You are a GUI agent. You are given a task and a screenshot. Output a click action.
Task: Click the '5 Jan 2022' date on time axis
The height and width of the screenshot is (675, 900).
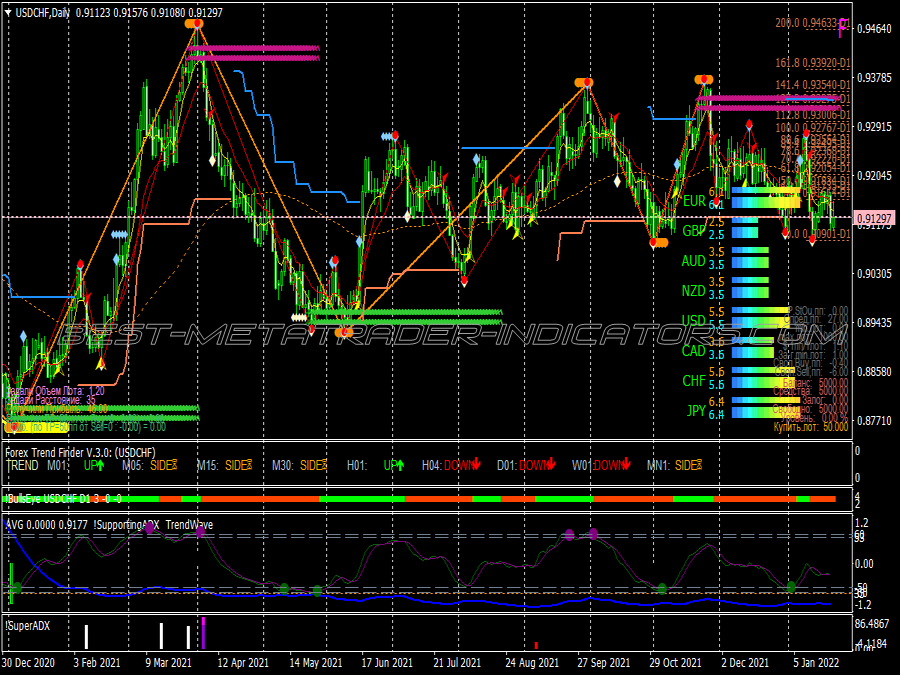coord(817,662)
